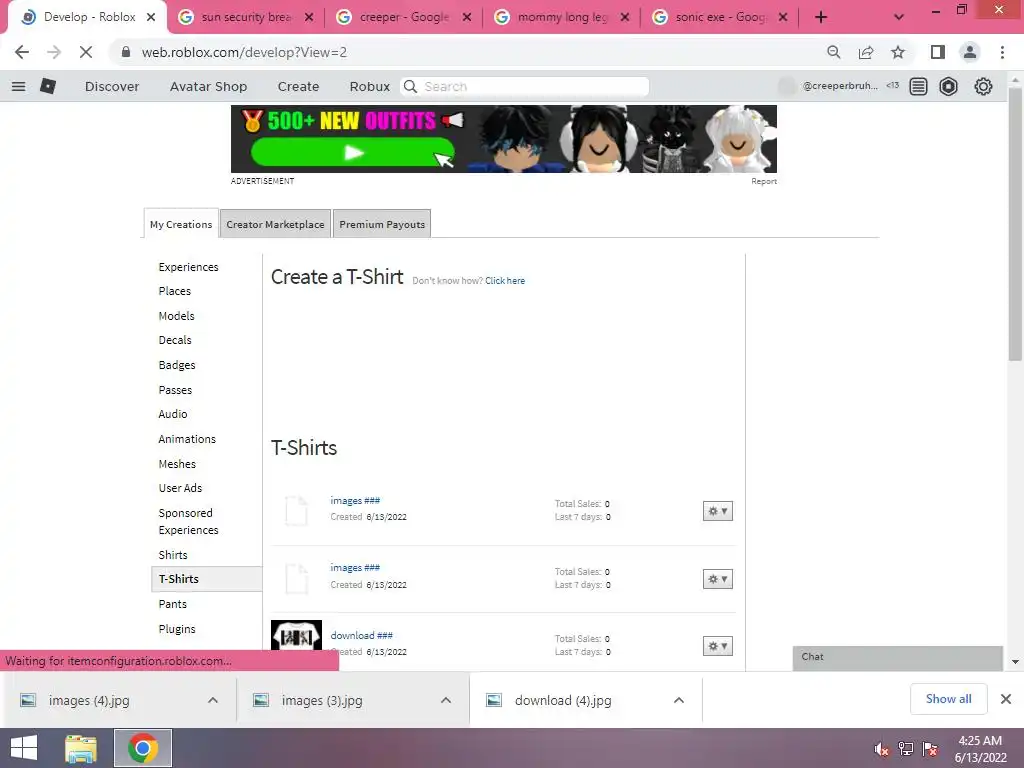Select Experiences in the creations sidebar

188,266
